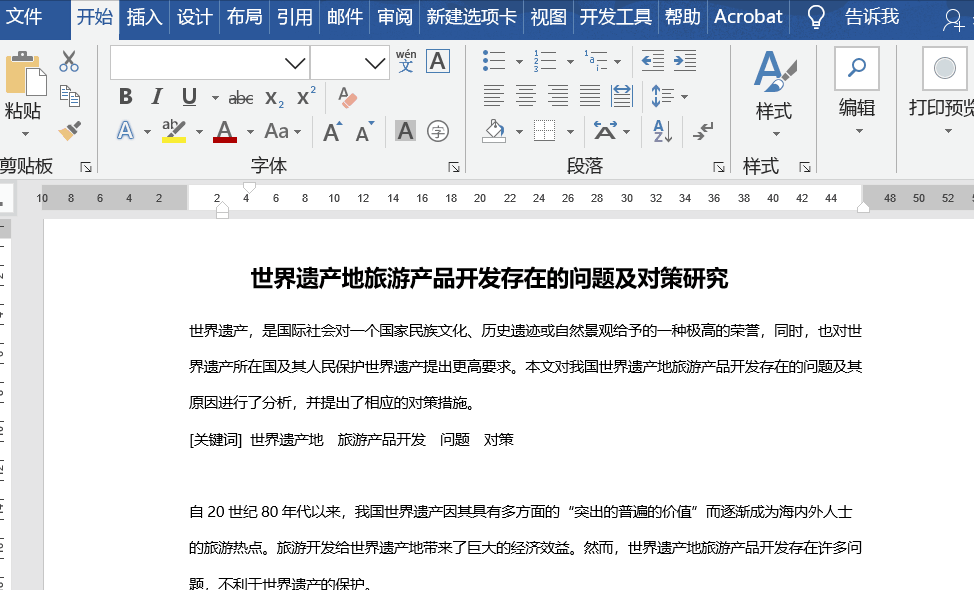
Task: Open the phonetic guide wén icon
Action: click(x=406, y=61)
